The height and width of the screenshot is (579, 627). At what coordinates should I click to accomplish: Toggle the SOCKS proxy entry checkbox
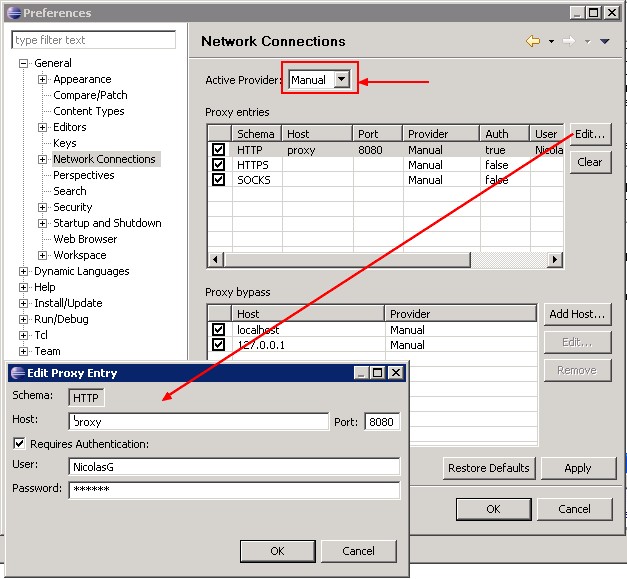(x=219, y=180)
